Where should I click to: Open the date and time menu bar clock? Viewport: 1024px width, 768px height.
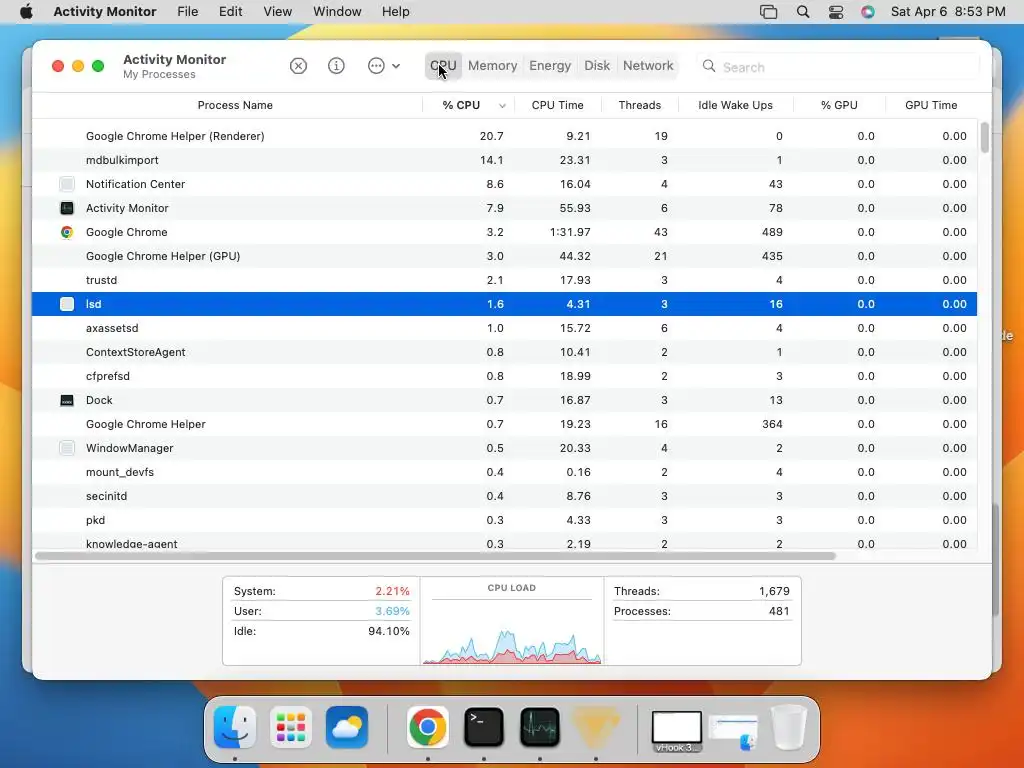[948, 12]
